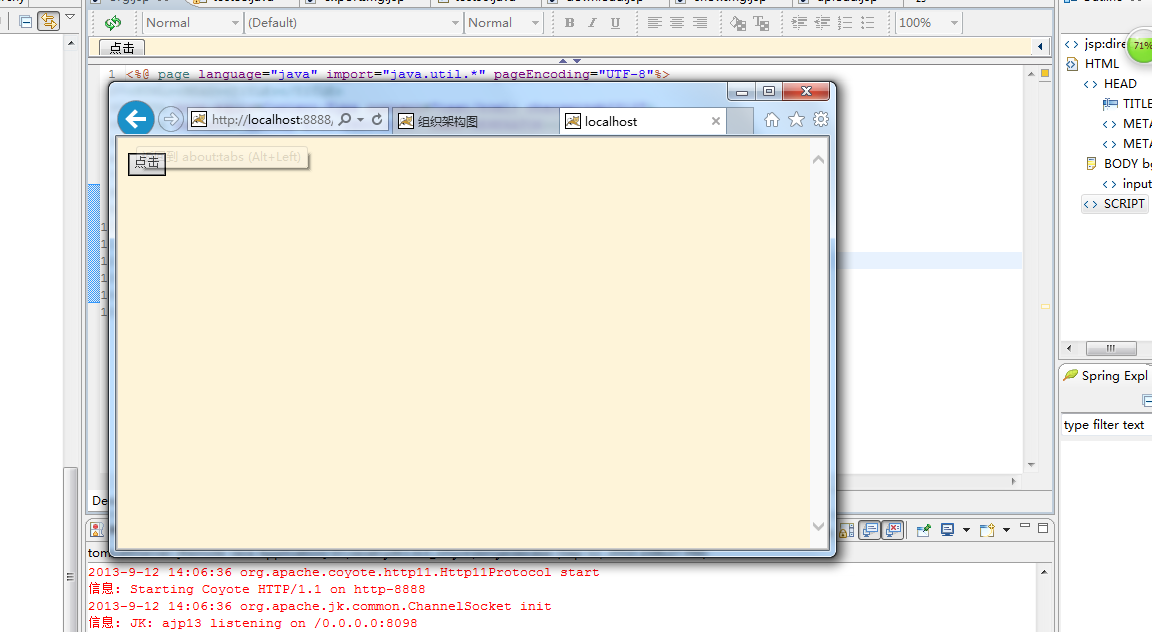
Task: Pin the console view
Action: 924,530
